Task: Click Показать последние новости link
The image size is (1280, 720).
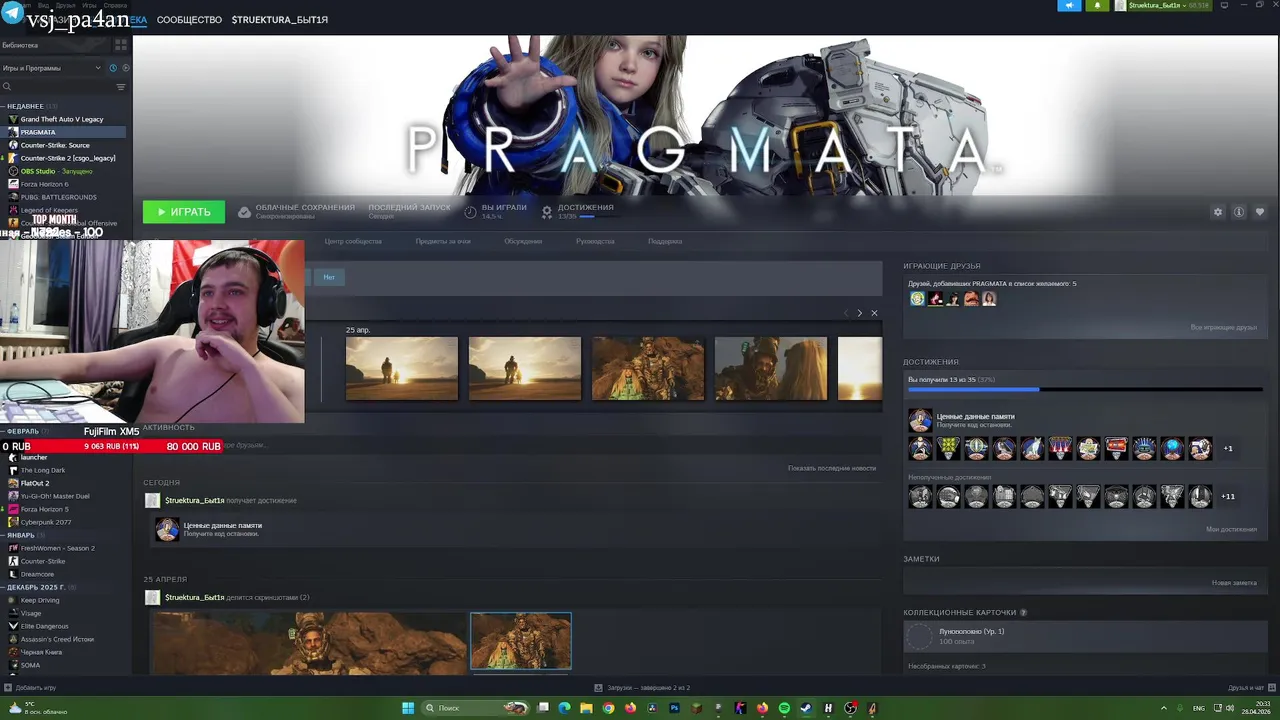Action: (831, 468)
